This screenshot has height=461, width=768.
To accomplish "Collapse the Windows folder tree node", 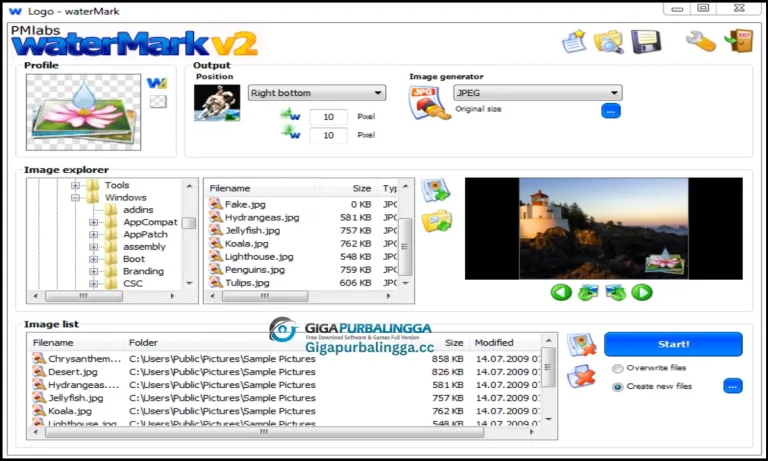I will 75,198.
